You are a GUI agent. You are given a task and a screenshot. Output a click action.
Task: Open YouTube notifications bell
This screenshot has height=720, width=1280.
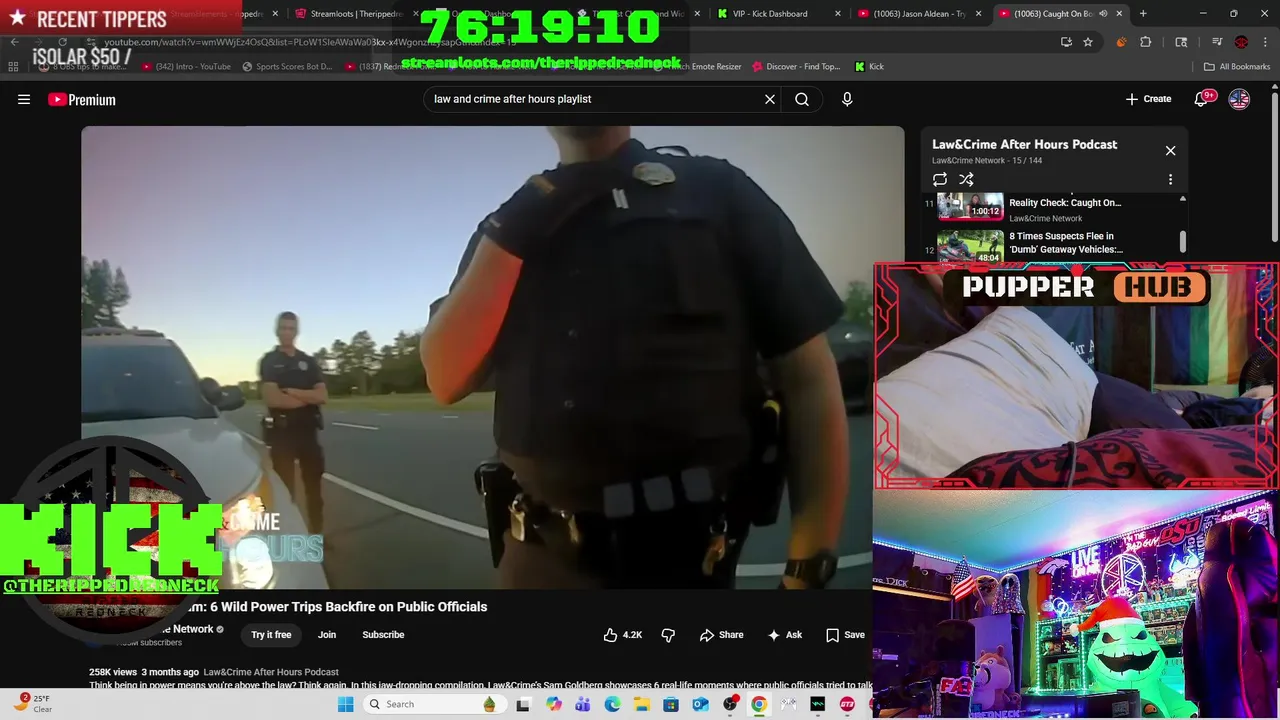click(1201, 99)
